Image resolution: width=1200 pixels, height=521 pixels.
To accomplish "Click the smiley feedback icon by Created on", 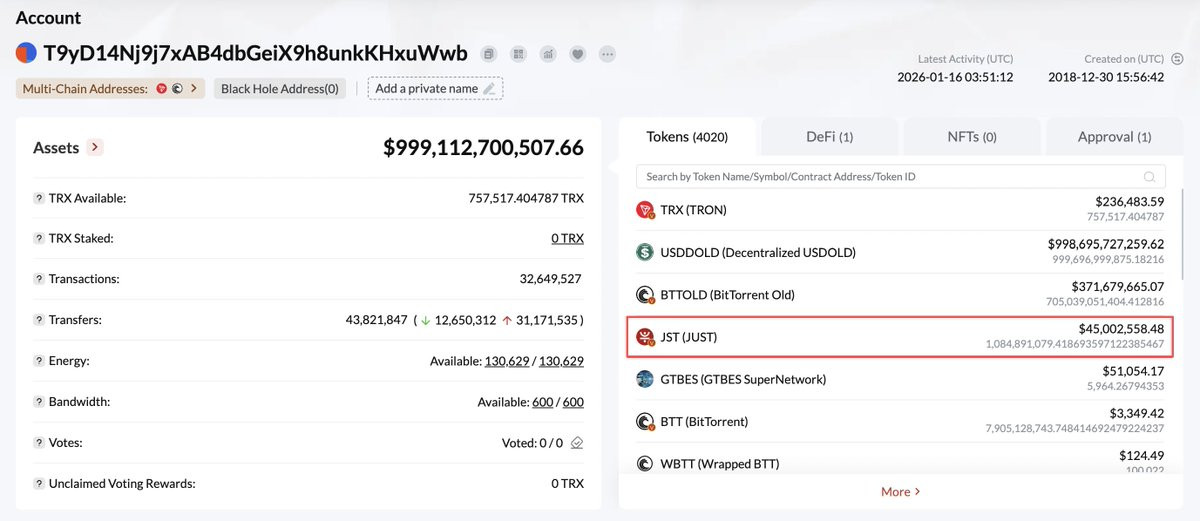I will tap(1177, 59).
